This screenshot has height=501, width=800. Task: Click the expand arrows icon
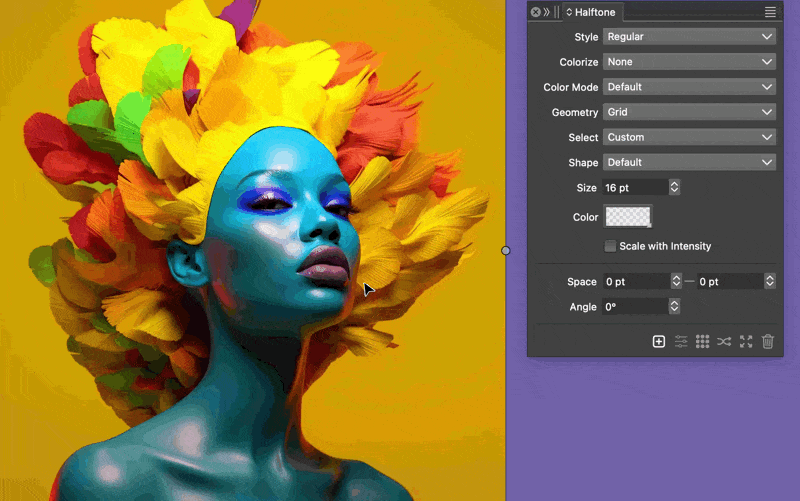click(746, 342)
